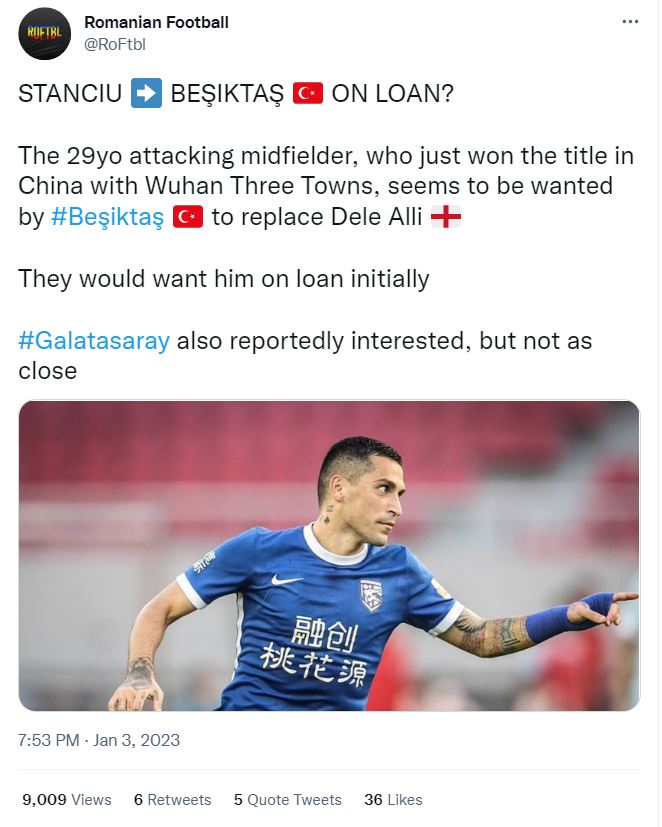Image resolution: width=662 pixels, height=827 pixels.
Task: Open the RoFtbl profile avatar
Action: 45,34
